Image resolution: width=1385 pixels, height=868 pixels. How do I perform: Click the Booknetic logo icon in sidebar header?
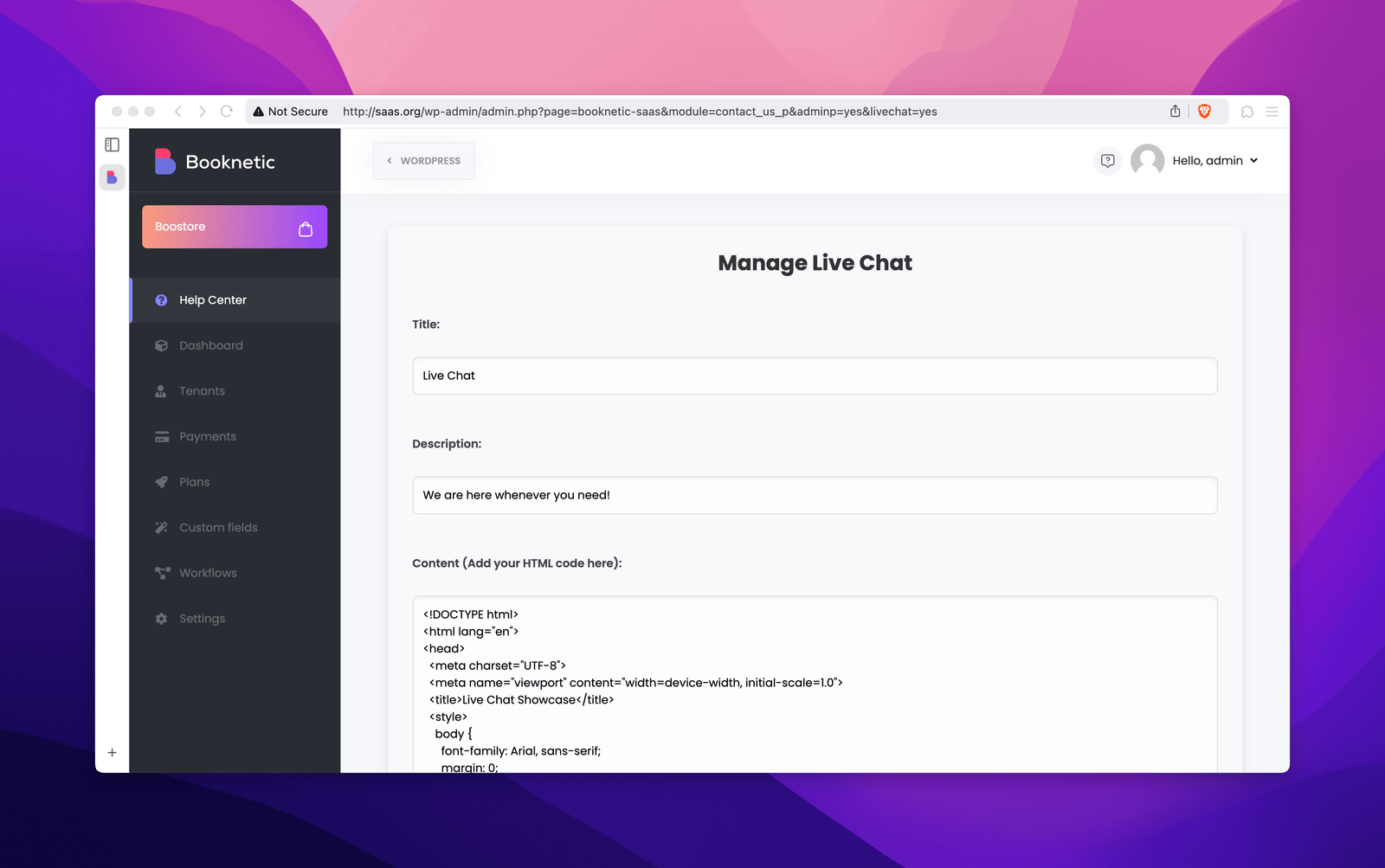click(164, 161)
